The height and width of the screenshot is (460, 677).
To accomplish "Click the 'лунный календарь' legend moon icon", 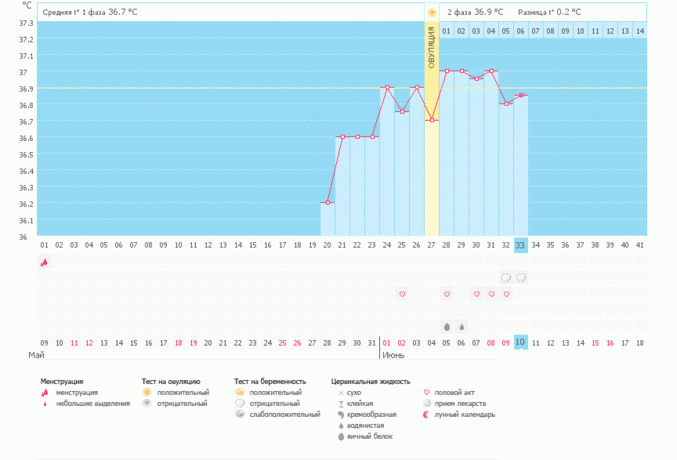I will pyautogui.click(x=427, y=414).
